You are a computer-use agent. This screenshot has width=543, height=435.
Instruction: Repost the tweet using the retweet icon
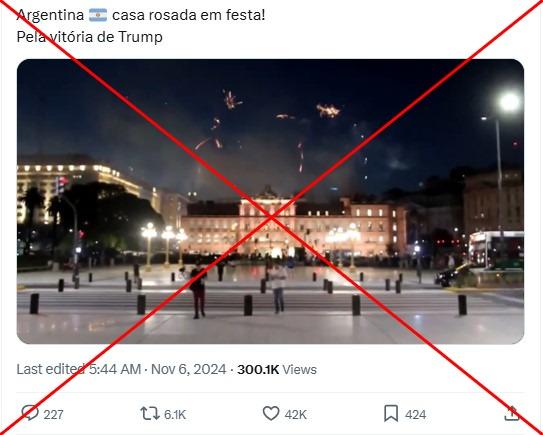150,414
